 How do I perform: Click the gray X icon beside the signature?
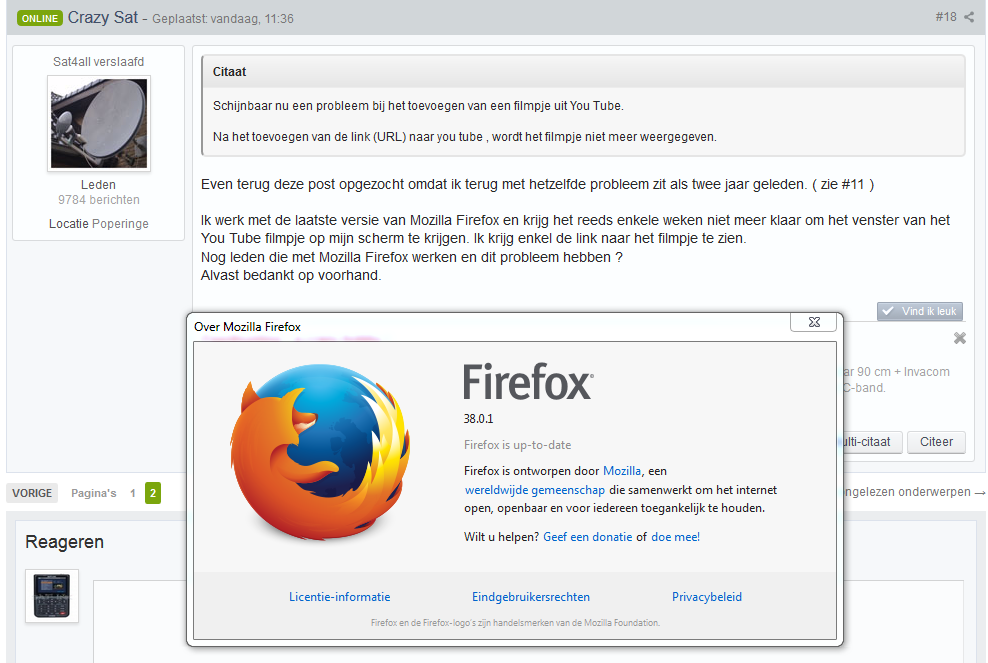[960, 338]
